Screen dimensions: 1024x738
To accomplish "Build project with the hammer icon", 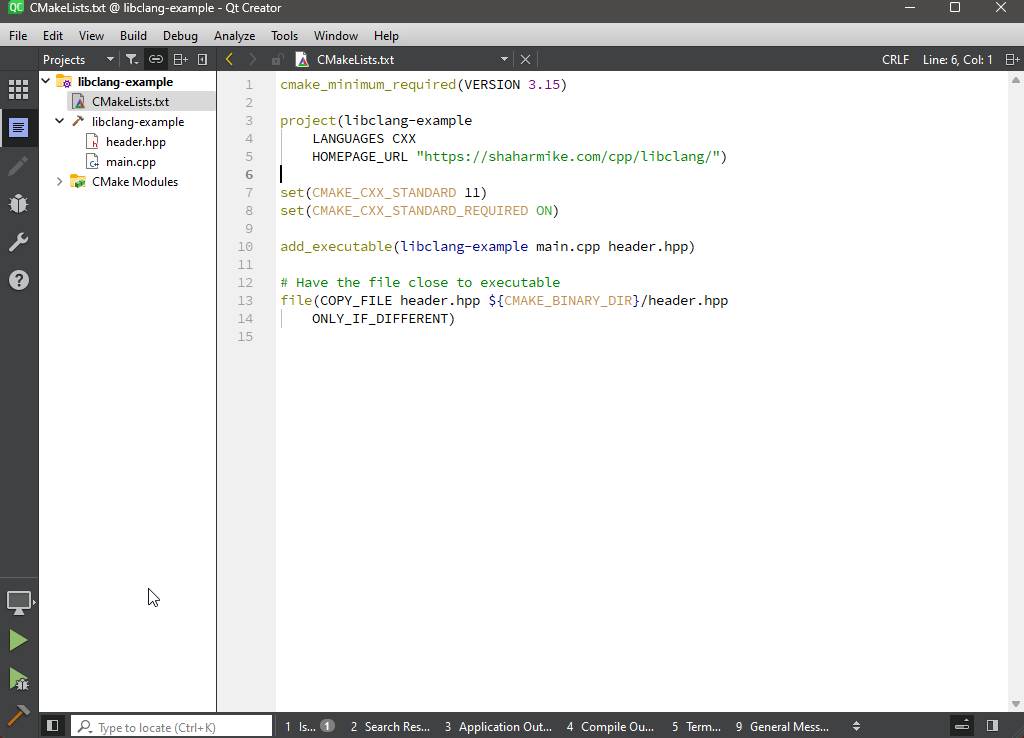I will pyautogui.click(x=18, y=716).
